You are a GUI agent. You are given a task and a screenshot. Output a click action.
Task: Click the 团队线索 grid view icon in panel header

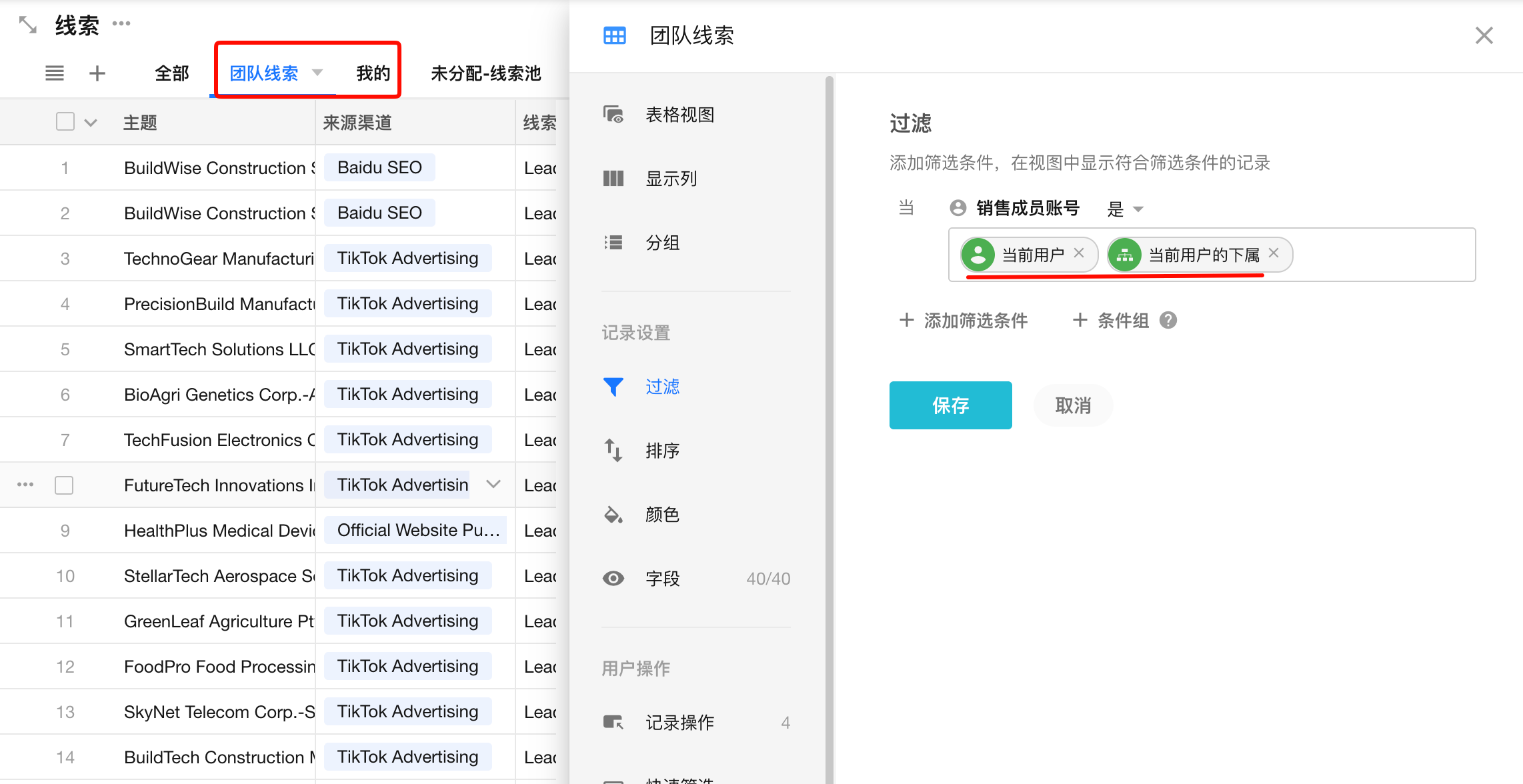point(614,35)
